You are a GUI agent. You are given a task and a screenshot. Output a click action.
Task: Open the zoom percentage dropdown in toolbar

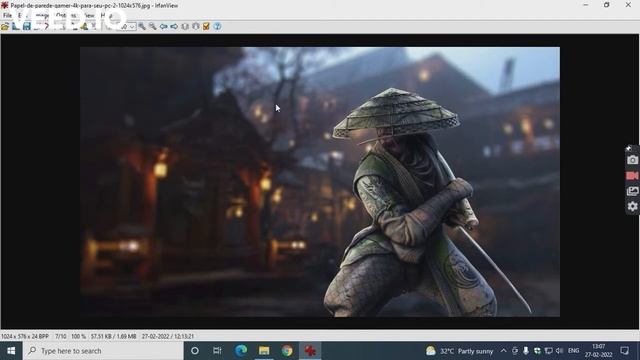click(132, 27)
